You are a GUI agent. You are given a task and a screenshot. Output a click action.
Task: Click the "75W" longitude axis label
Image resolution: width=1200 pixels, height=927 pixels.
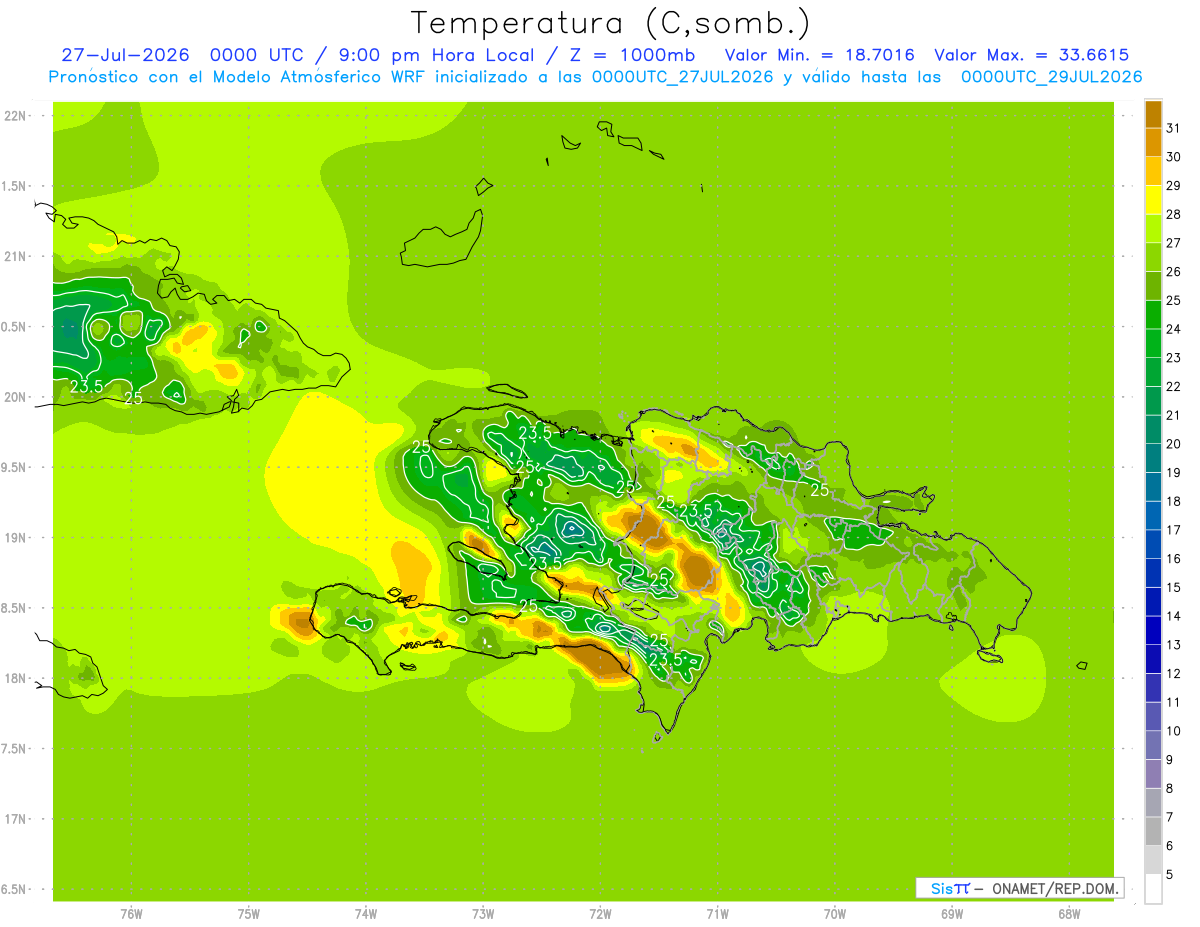(x=248, y=914)
